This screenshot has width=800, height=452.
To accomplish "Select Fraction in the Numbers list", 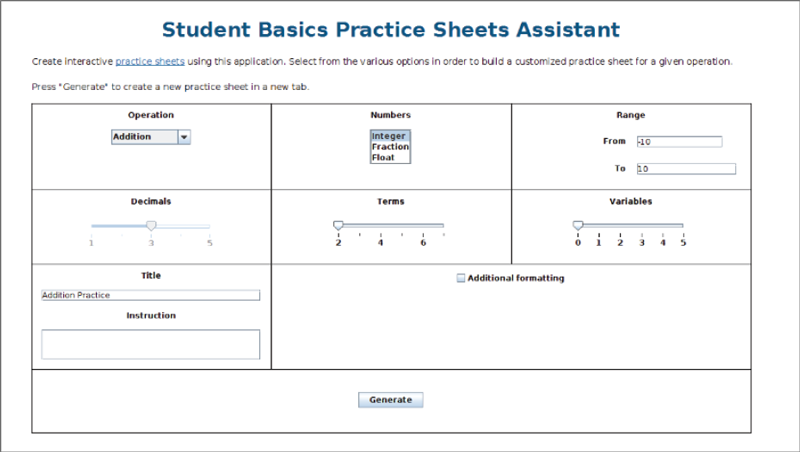I will pyautogui.click(x=389, y=147).
